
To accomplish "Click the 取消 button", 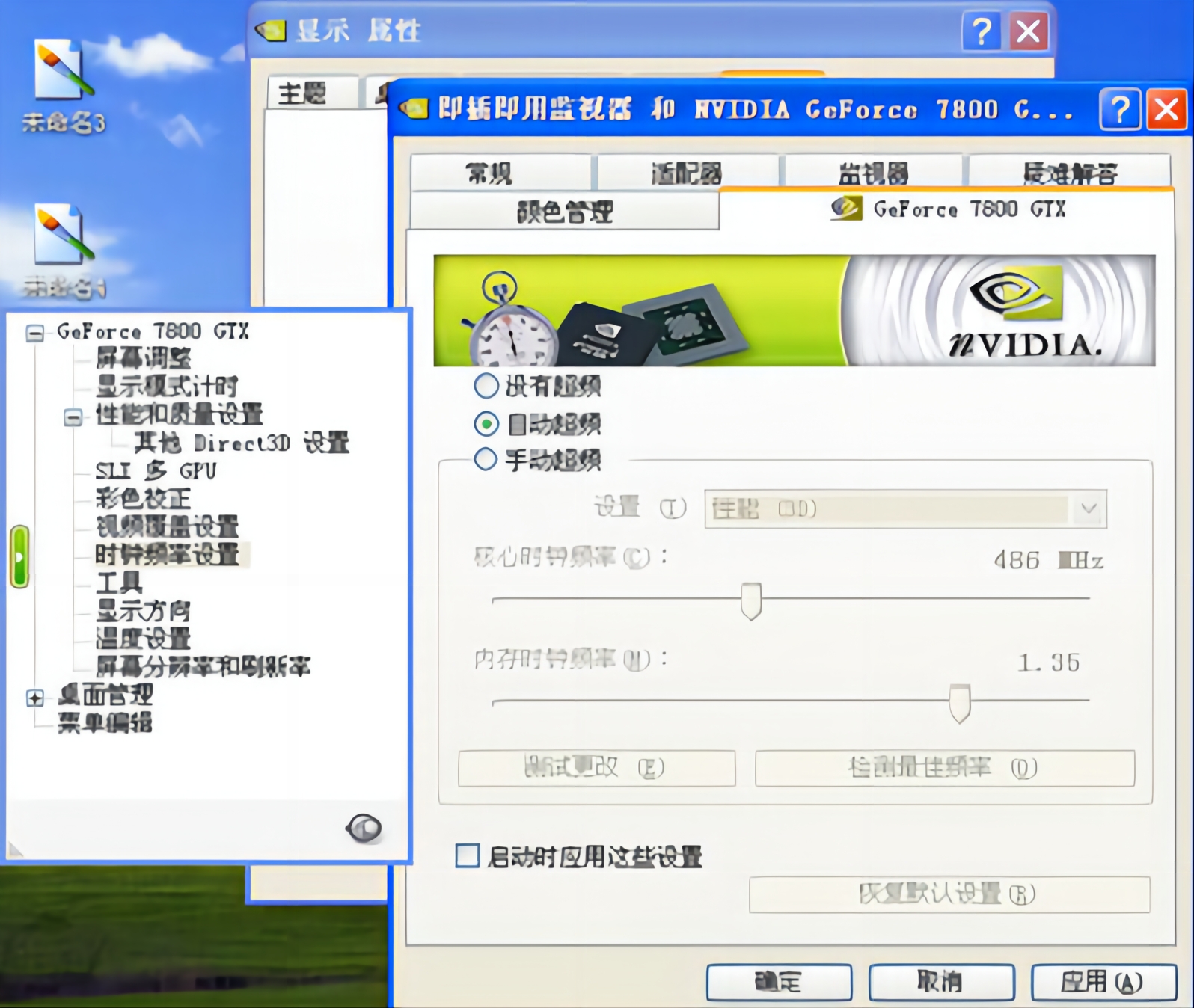I will (941, 981).
